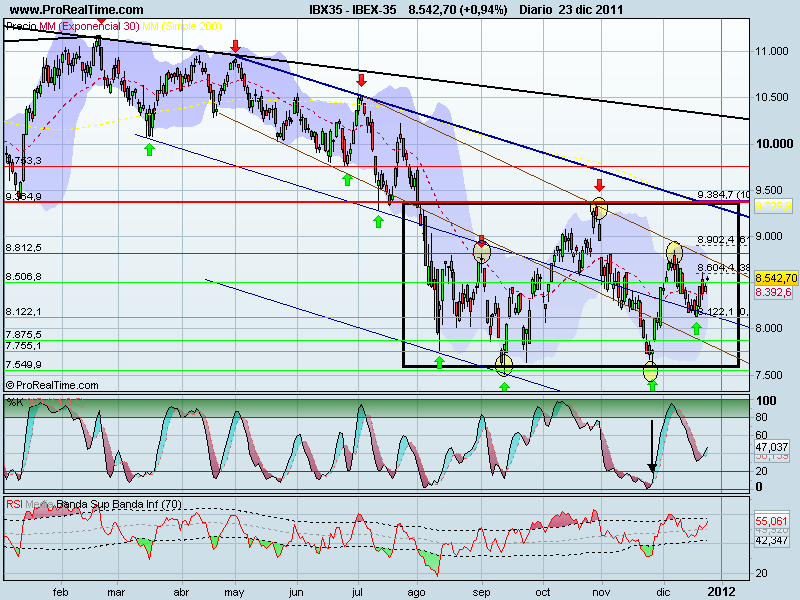Click the nov month label on time axis

602,592
